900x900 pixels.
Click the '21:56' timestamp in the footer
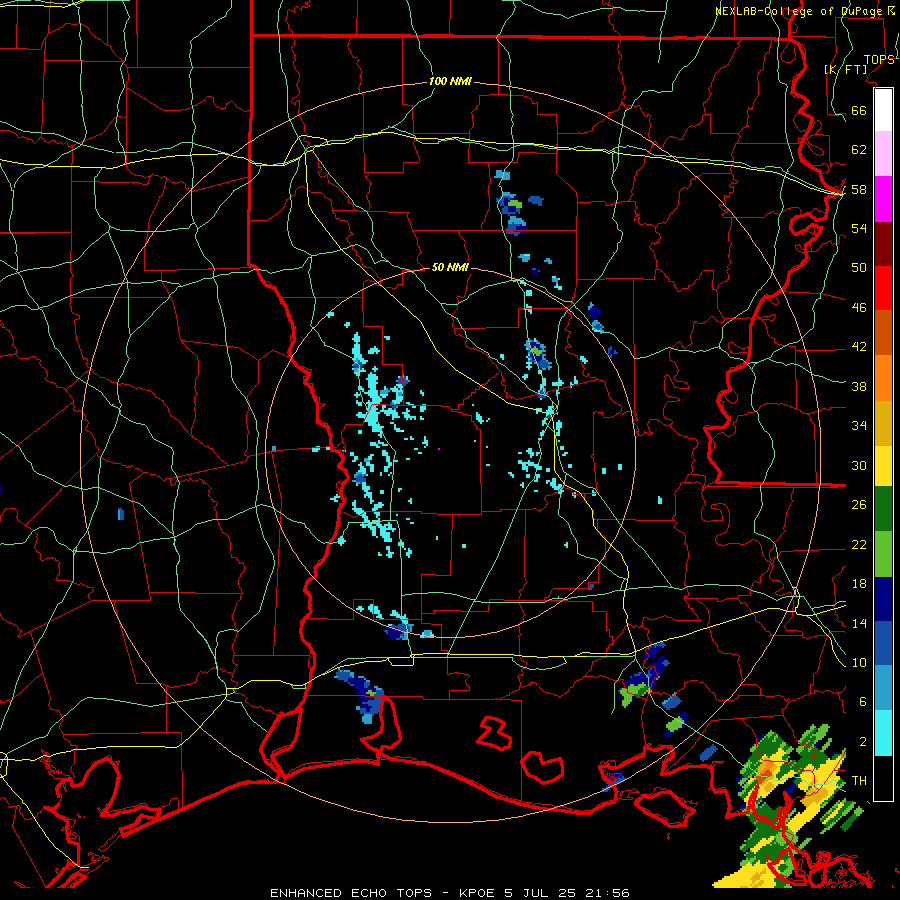tap(607, 893)
